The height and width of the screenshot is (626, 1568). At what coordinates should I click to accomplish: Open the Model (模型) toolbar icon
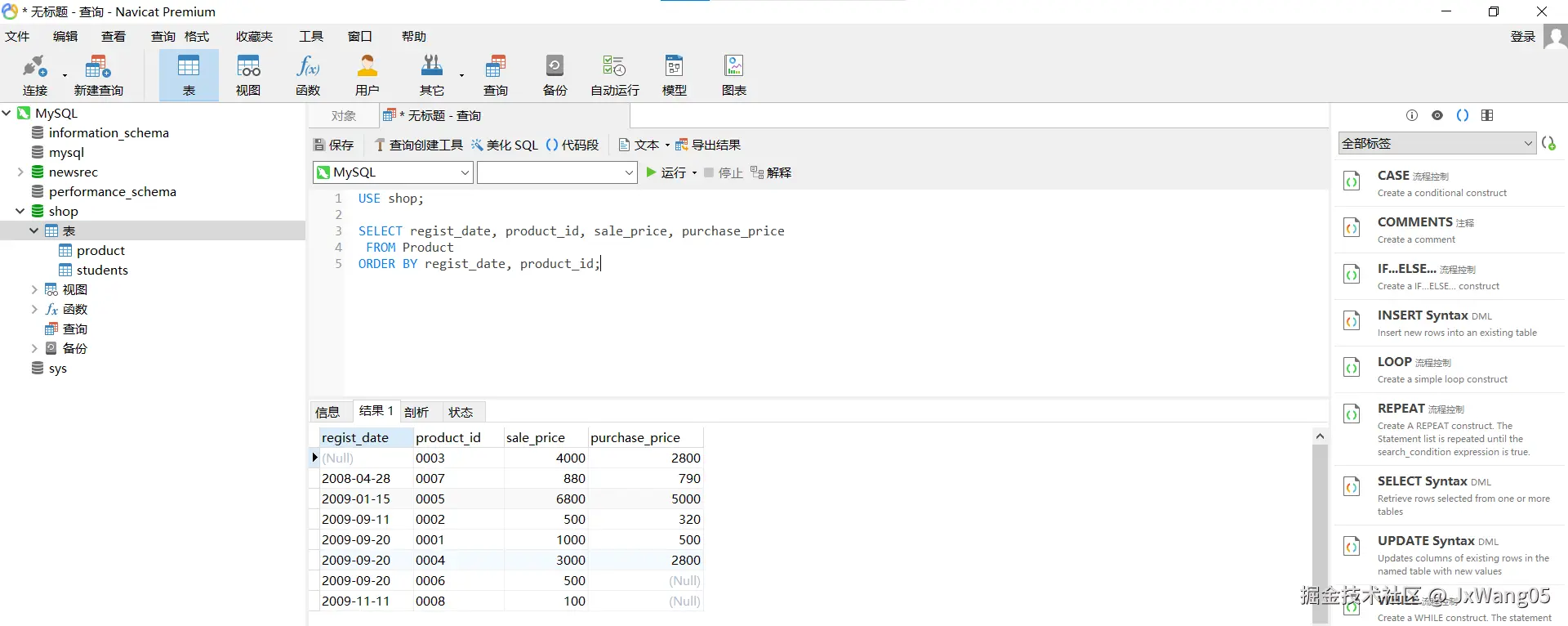coord(675,74)
